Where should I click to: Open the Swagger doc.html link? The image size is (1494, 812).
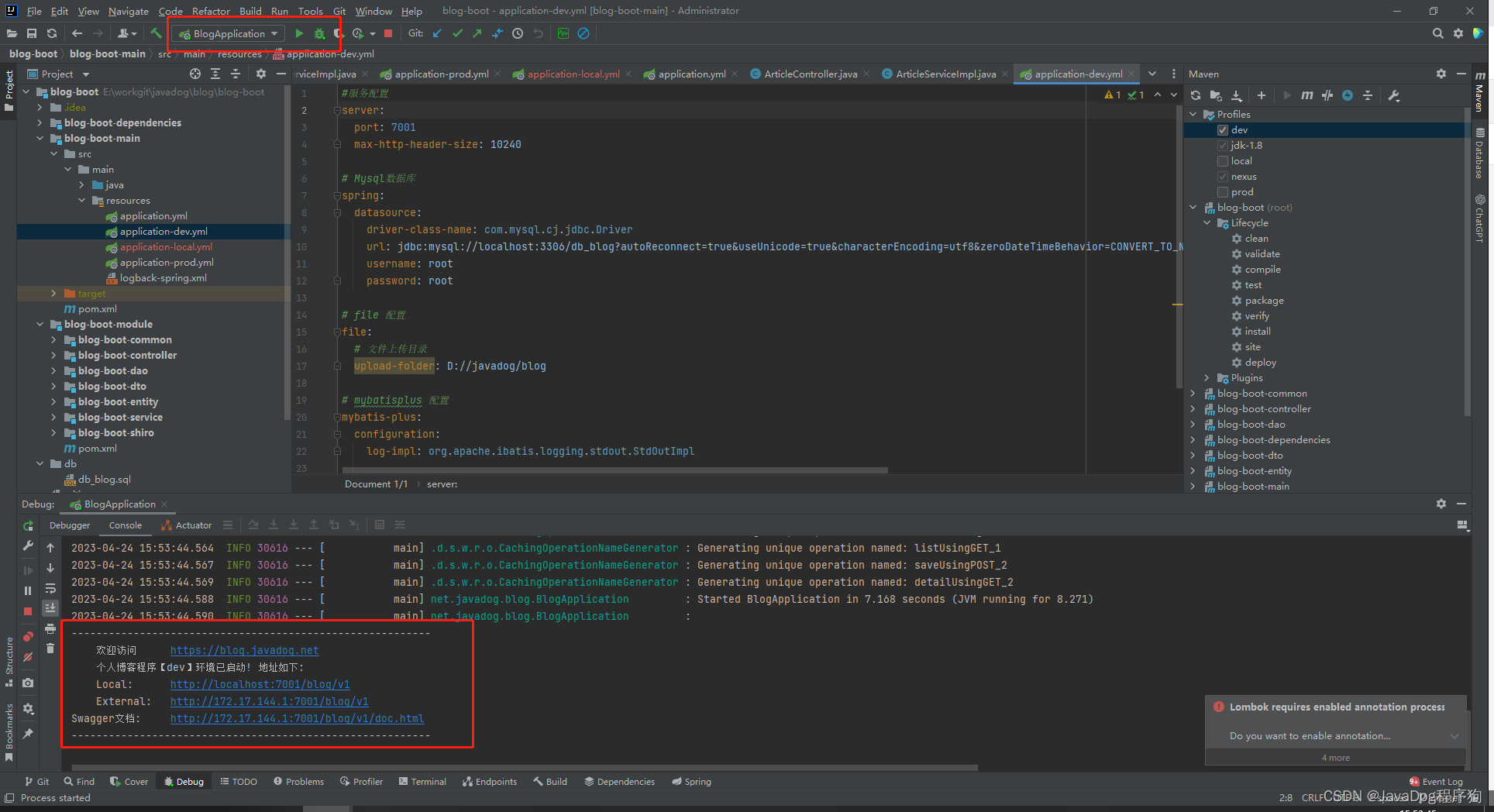point(298,718)
